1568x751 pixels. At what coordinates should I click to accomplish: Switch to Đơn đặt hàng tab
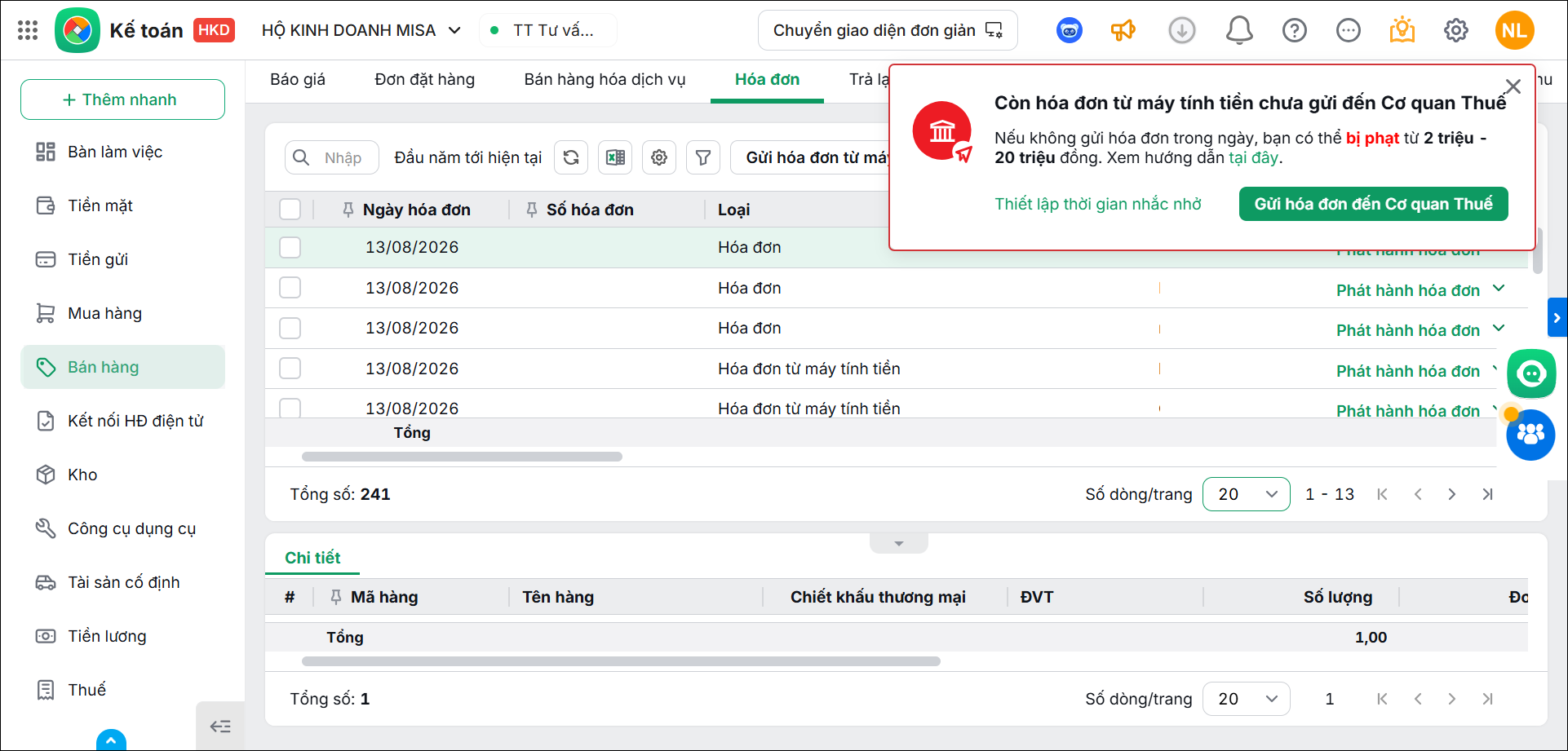(x=424, y=79)
